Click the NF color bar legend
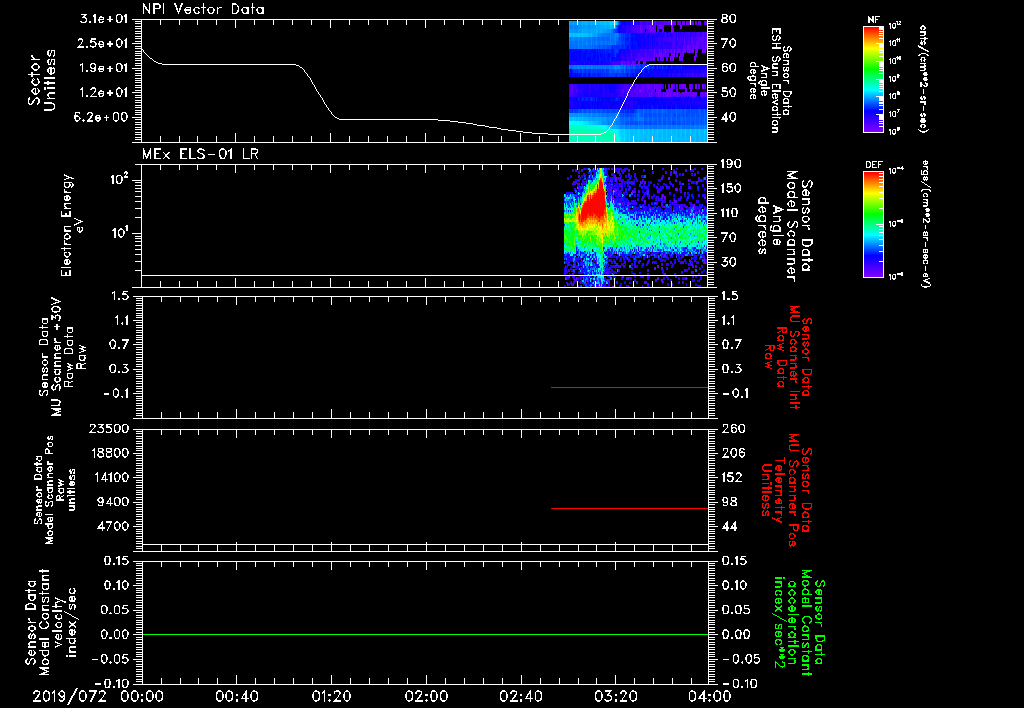The height and width of the screenshot is (708, 1024). (x=873, y=79)
